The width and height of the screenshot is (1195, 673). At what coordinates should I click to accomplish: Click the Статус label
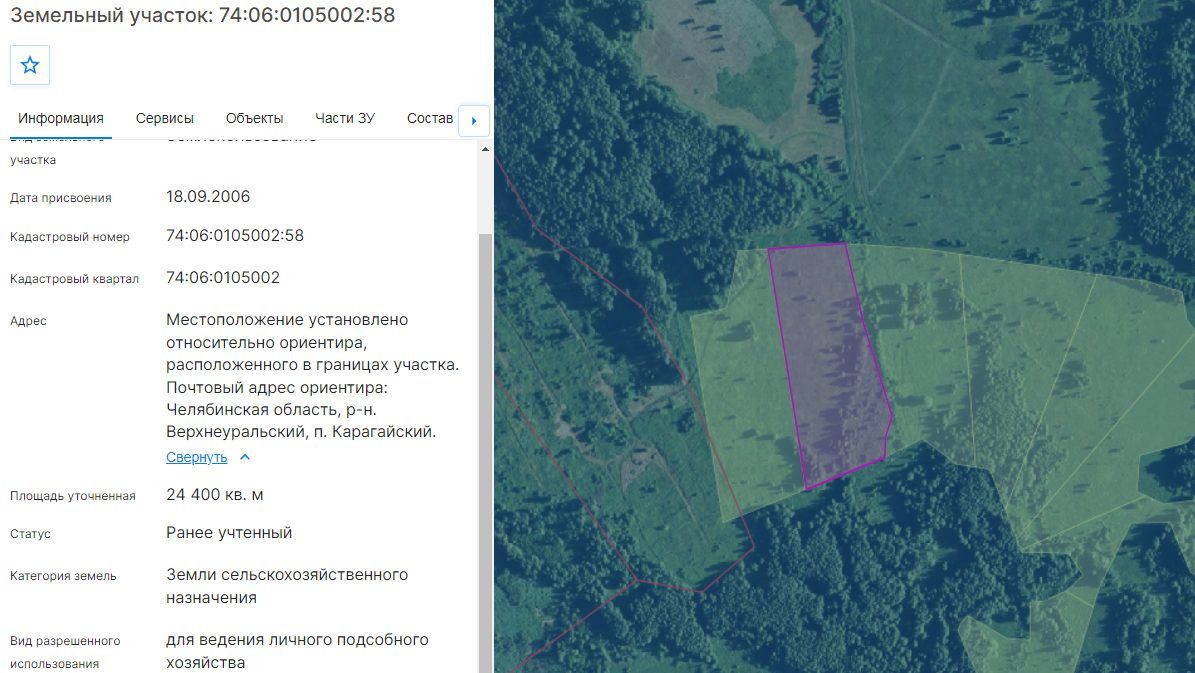[30, 534]
